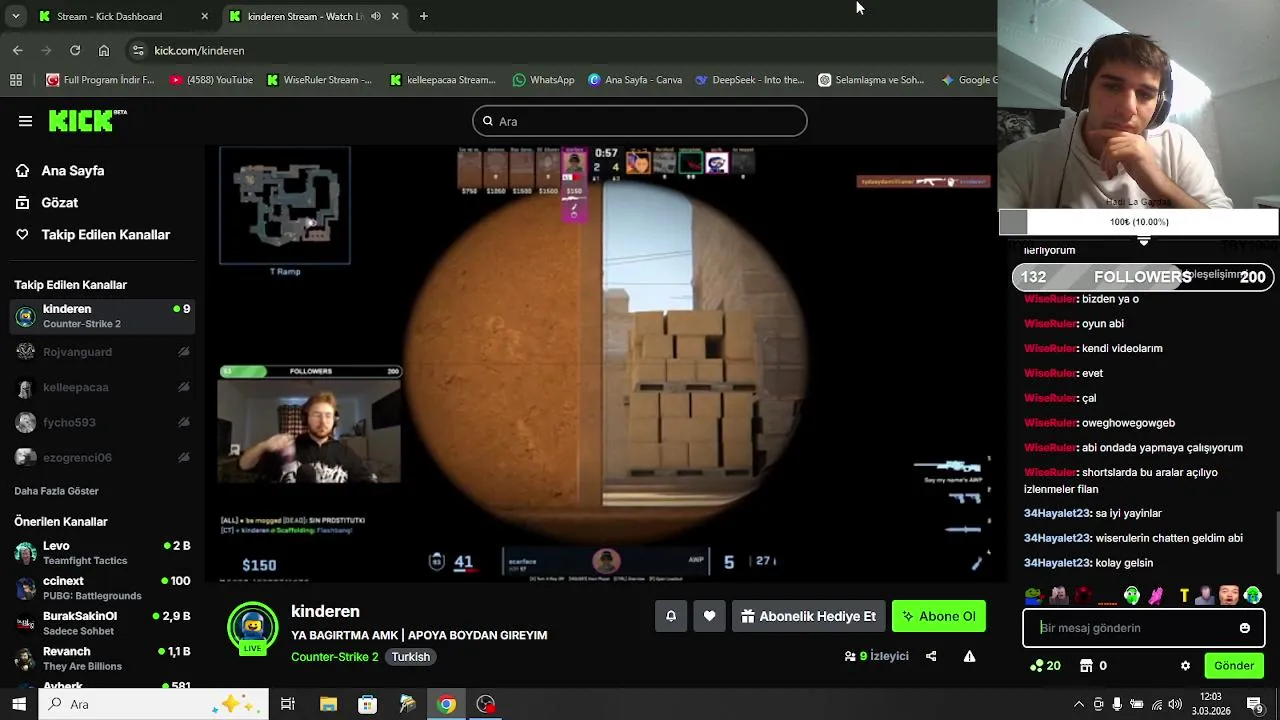Select the Rojvanguard followed channel

point(103,352)
